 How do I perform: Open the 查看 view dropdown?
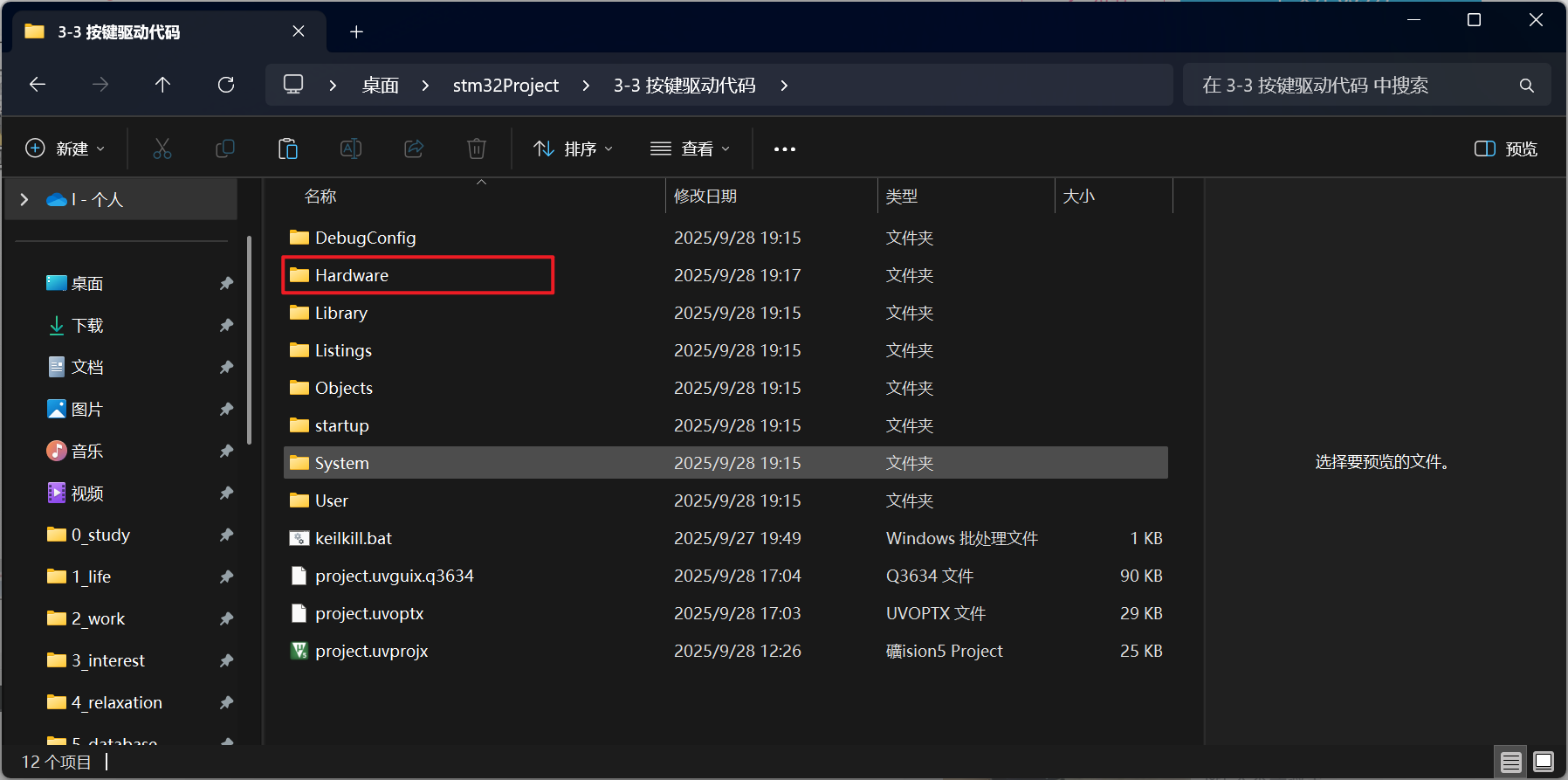(x=690, y=149)
